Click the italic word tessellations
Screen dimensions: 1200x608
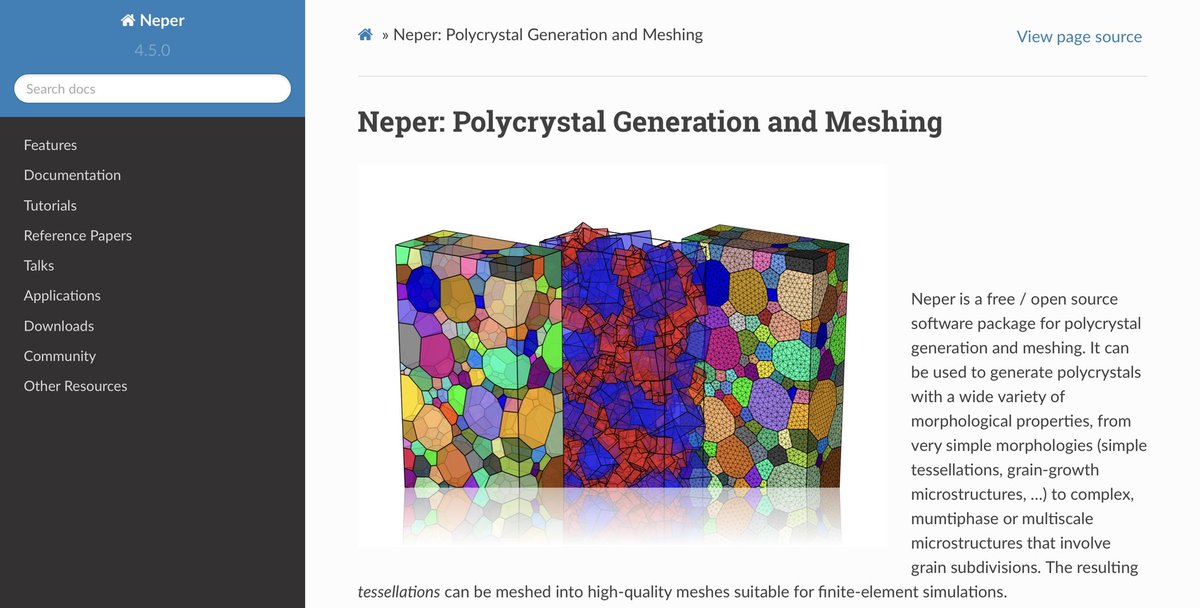pyautogui.click(x=399, y=592)
